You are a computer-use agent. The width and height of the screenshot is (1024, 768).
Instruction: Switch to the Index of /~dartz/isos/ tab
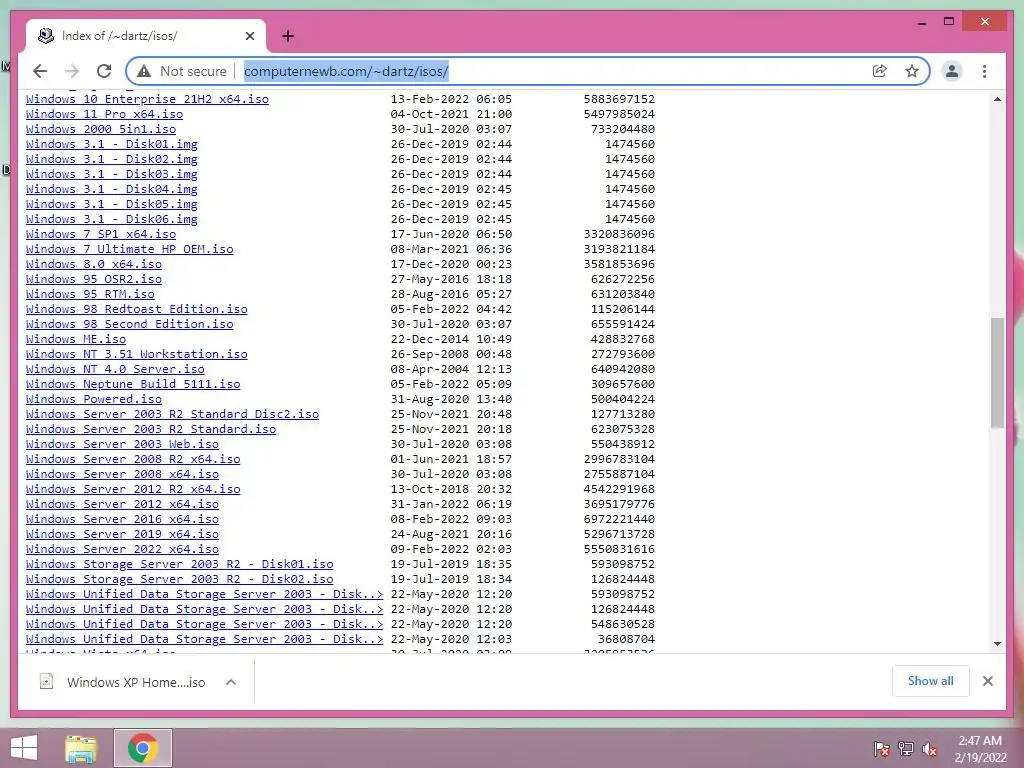[146, 36]
